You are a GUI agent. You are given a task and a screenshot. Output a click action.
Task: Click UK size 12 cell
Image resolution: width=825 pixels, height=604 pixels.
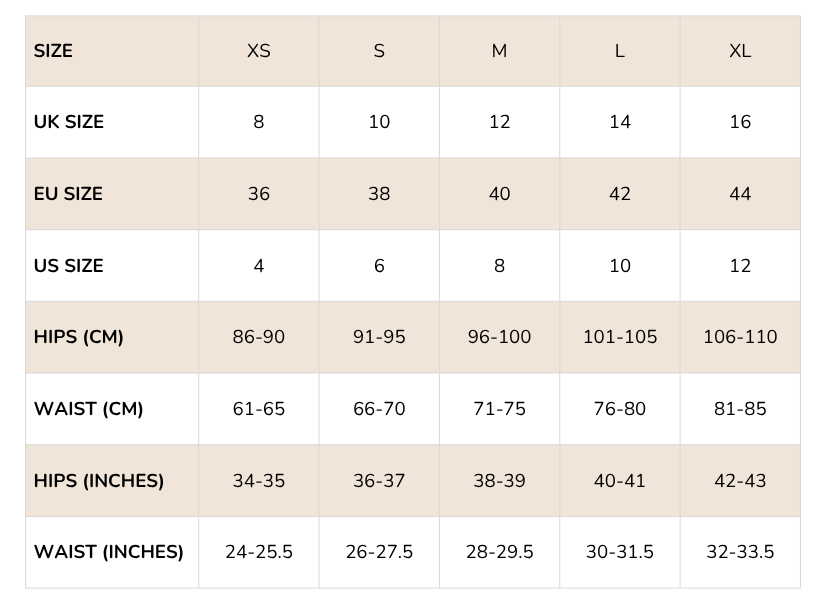(499, 122)
